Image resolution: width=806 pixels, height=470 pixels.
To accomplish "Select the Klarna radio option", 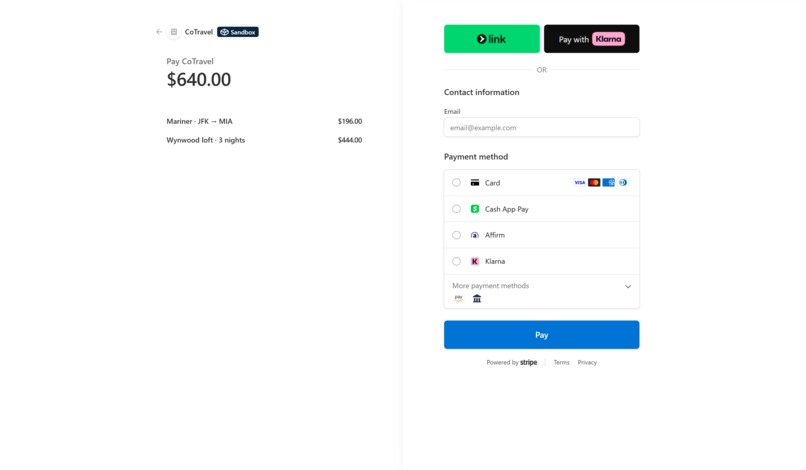I will 456,261.
